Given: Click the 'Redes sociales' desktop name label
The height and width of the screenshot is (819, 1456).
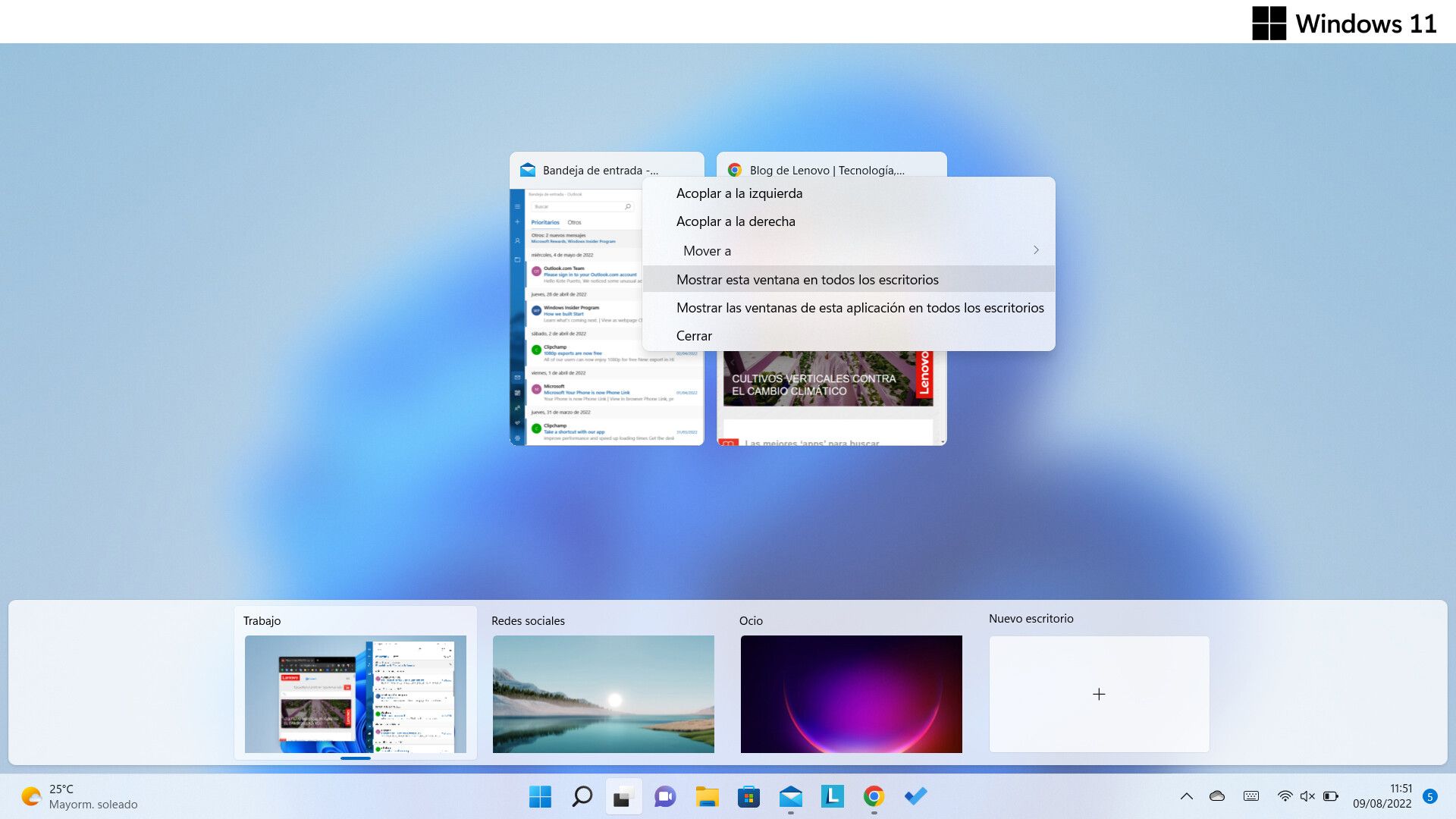Looking at the screenshot, I should pyautogui.click(x=528, y=620).
